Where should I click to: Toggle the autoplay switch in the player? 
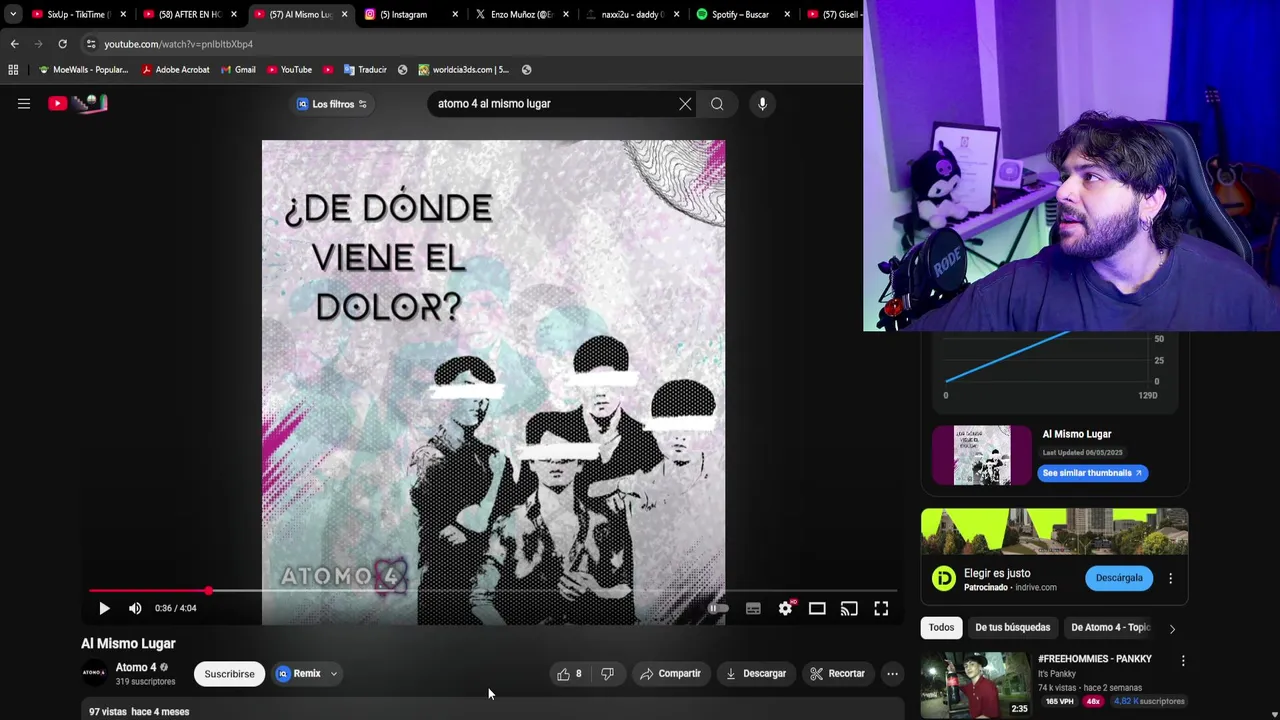click(x=718, y=608)
